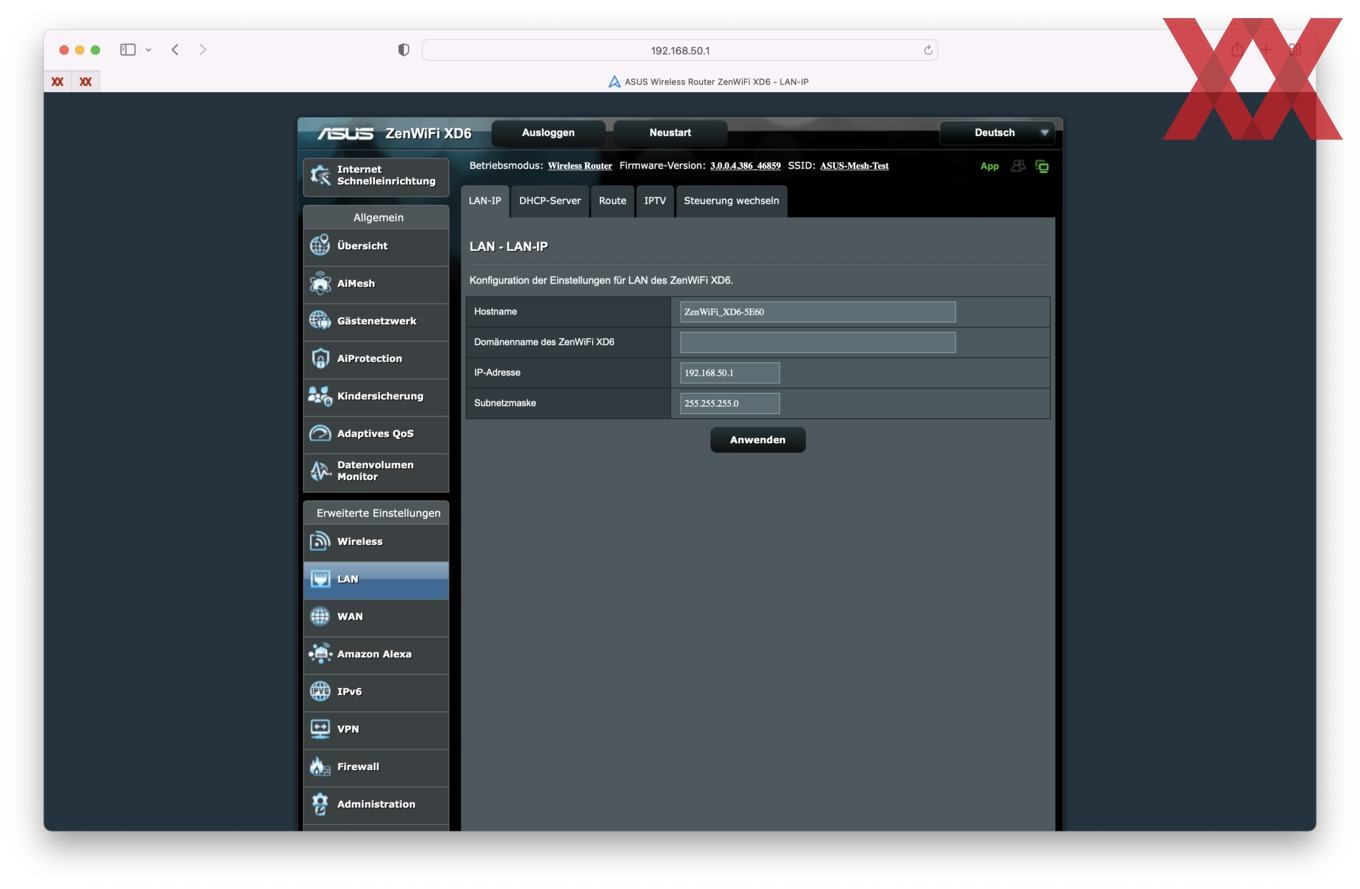The width and height of the screenshot is (1360, 889).
Task: Open the Internet Schnelleinrichtung wizard icon
Action: click(x=320, y=175)
